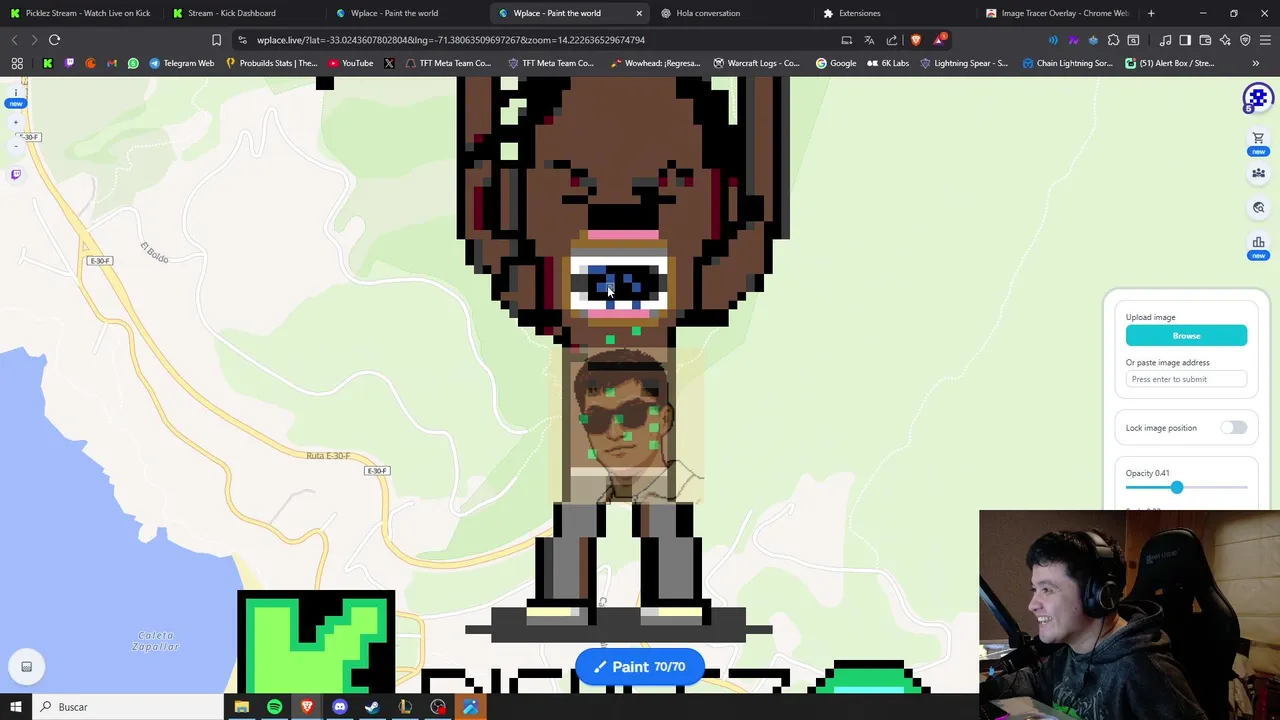Viewport: 1280px width, 720px height.
Task: Open the Wplace store cart icon
Action: [x=1258, y=139]
